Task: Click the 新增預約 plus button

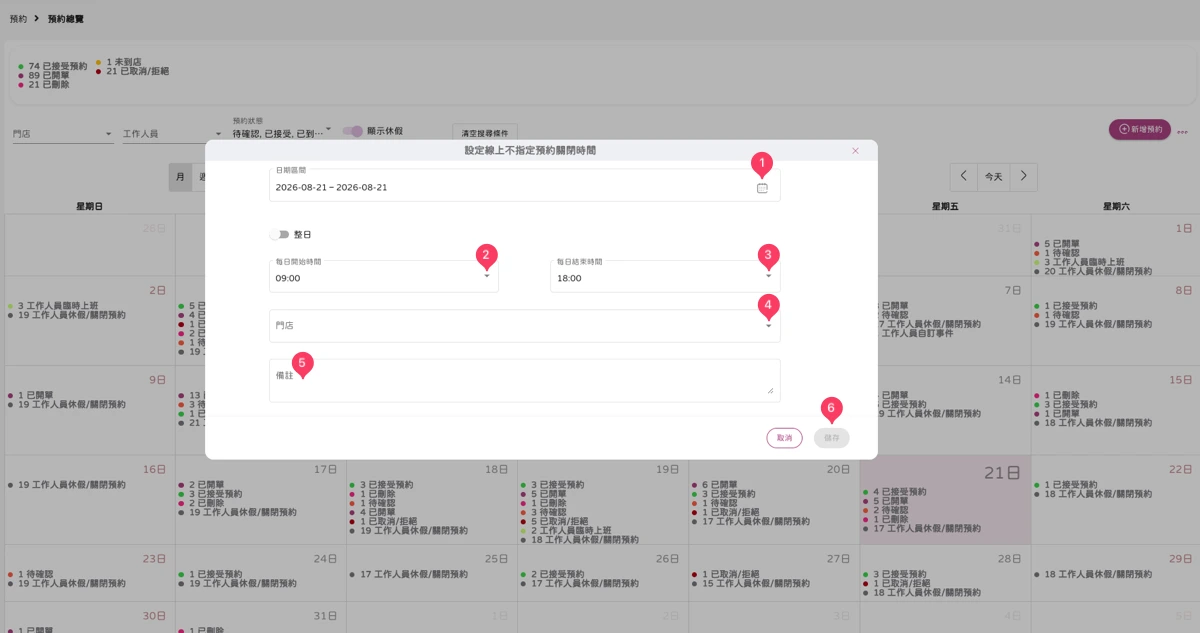Action: tap(1140, 130)
